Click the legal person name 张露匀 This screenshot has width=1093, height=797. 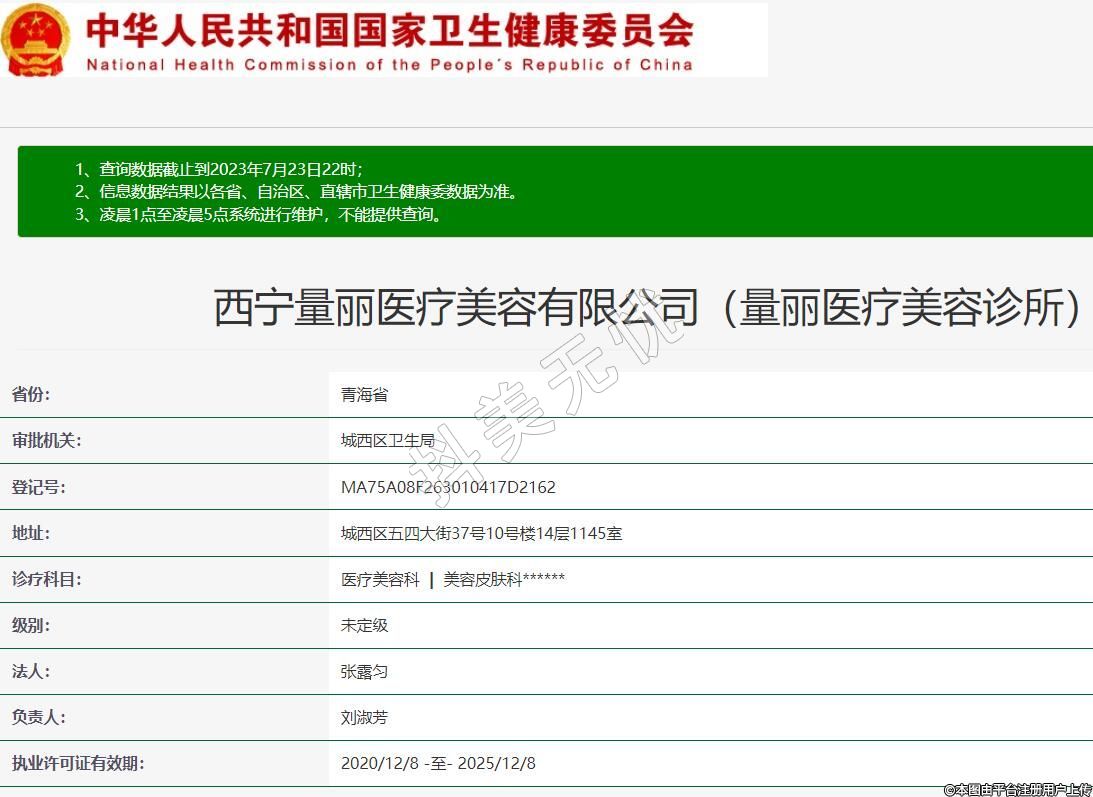(364, 672)
